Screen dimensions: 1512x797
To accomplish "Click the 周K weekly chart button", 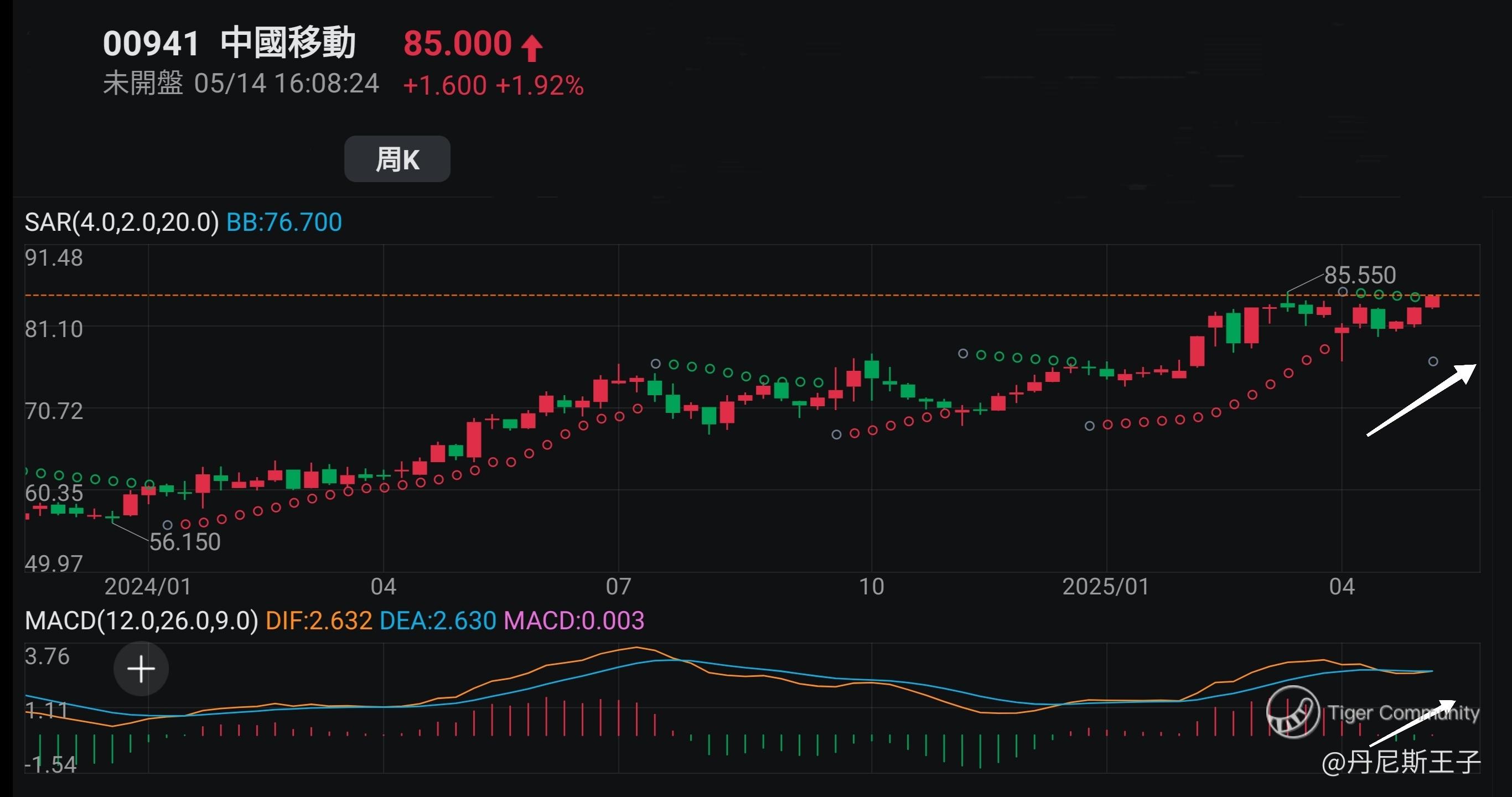I will tap(397, 159).
